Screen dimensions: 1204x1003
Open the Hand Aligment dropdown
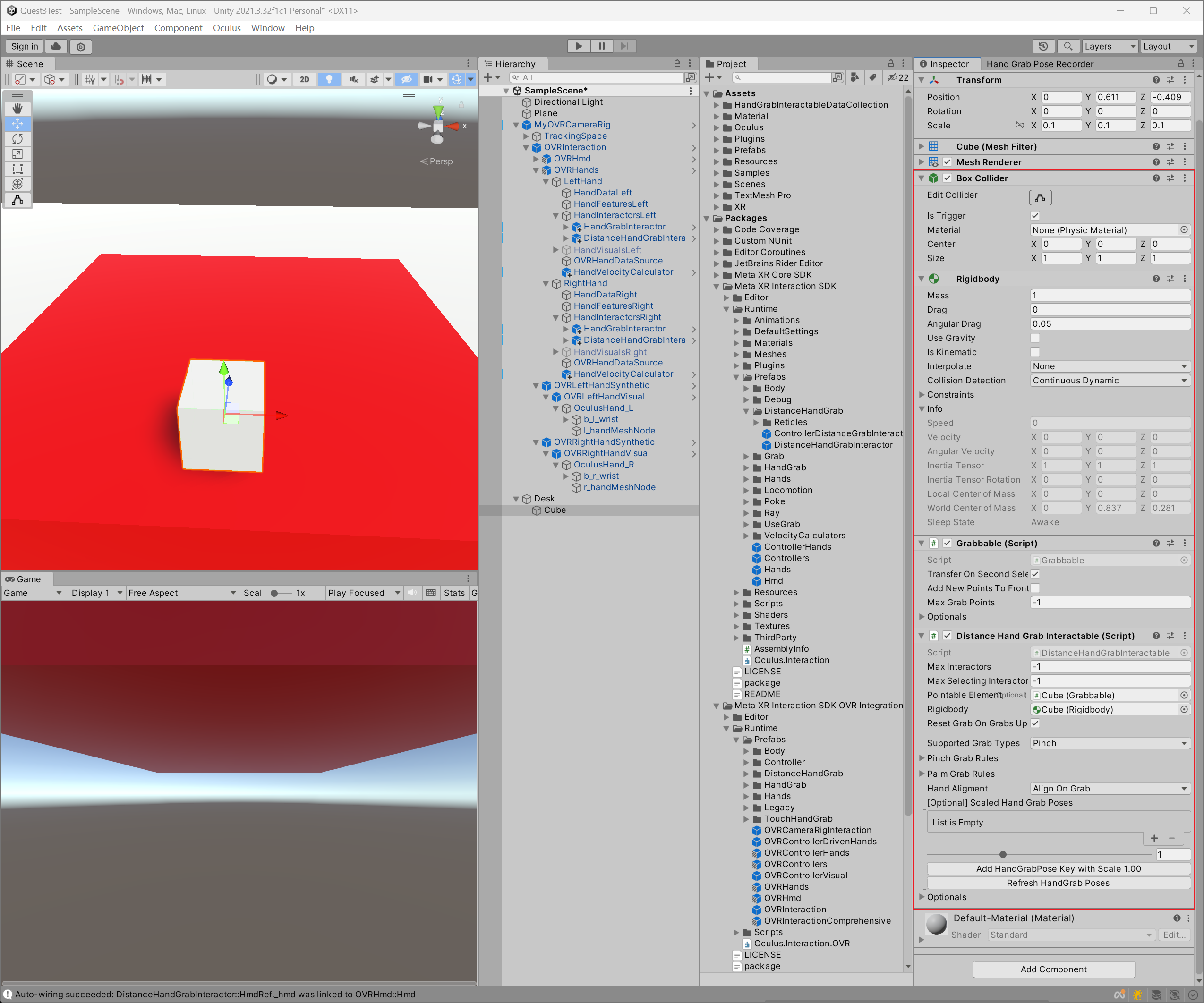(1110, 788)
